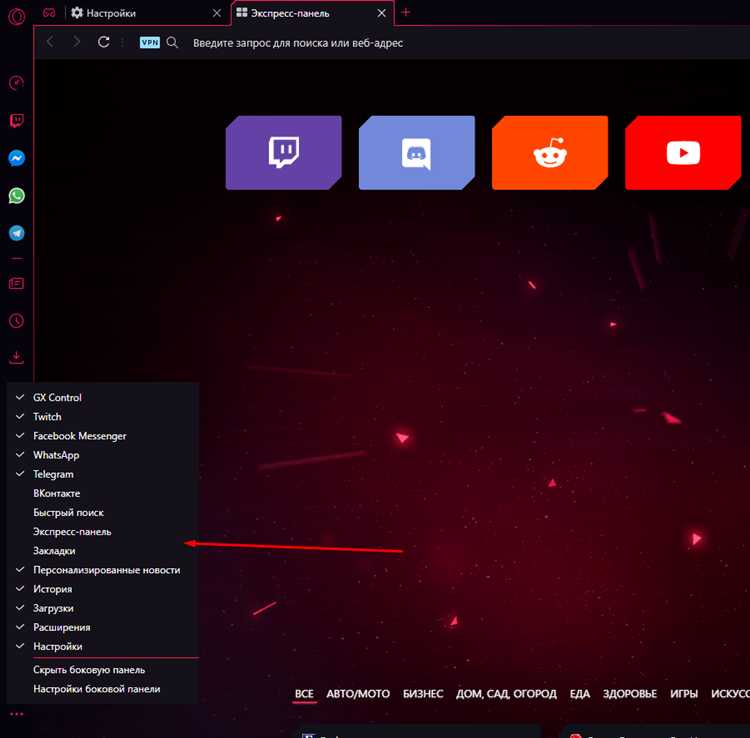Viewport: 750px width, 738px height.
Task: Click the three-dots sidebar options icon
Action: click(x=16, y=714)
